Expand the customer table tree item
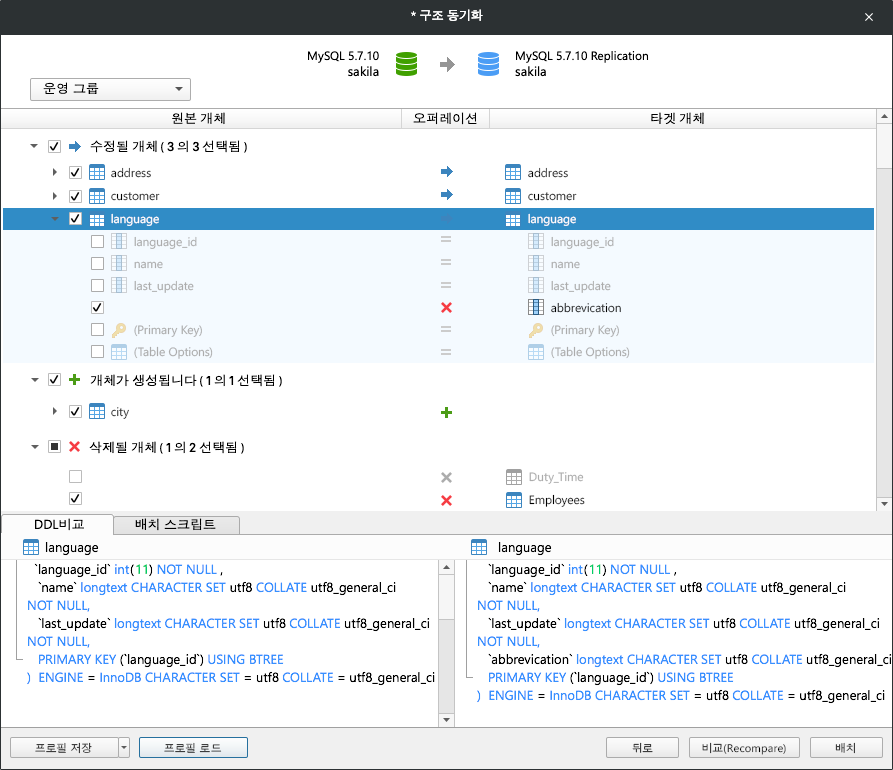 pyautogui.click(x=56, y=196)
